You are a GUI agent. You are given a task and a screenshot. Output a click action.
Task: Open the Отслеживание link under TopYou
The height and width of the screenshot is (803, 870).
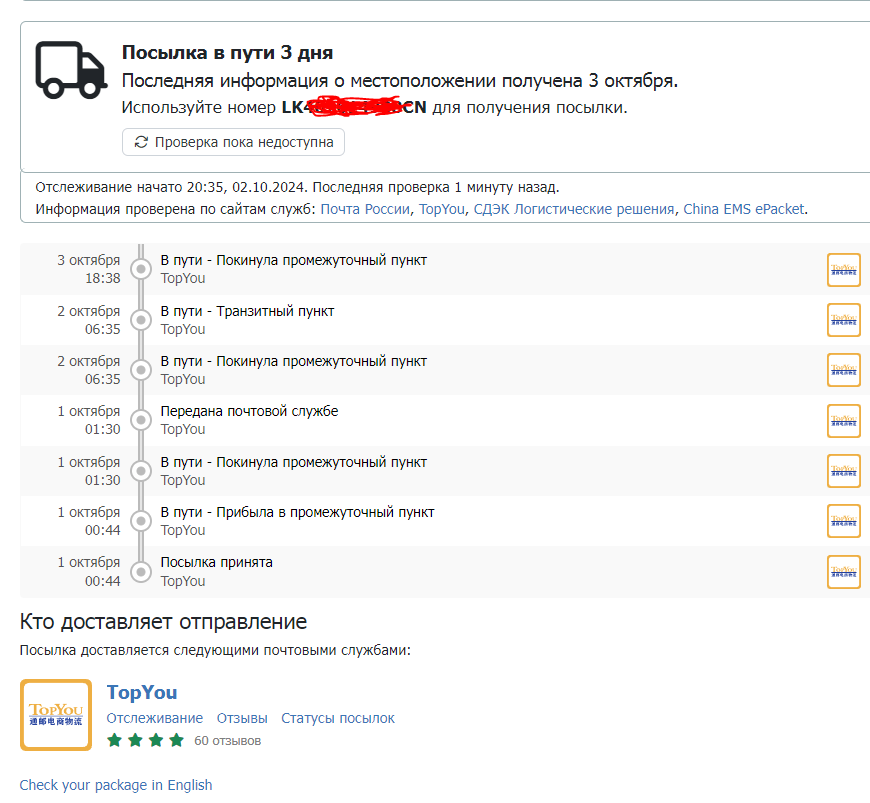click(x=155, y=718)
